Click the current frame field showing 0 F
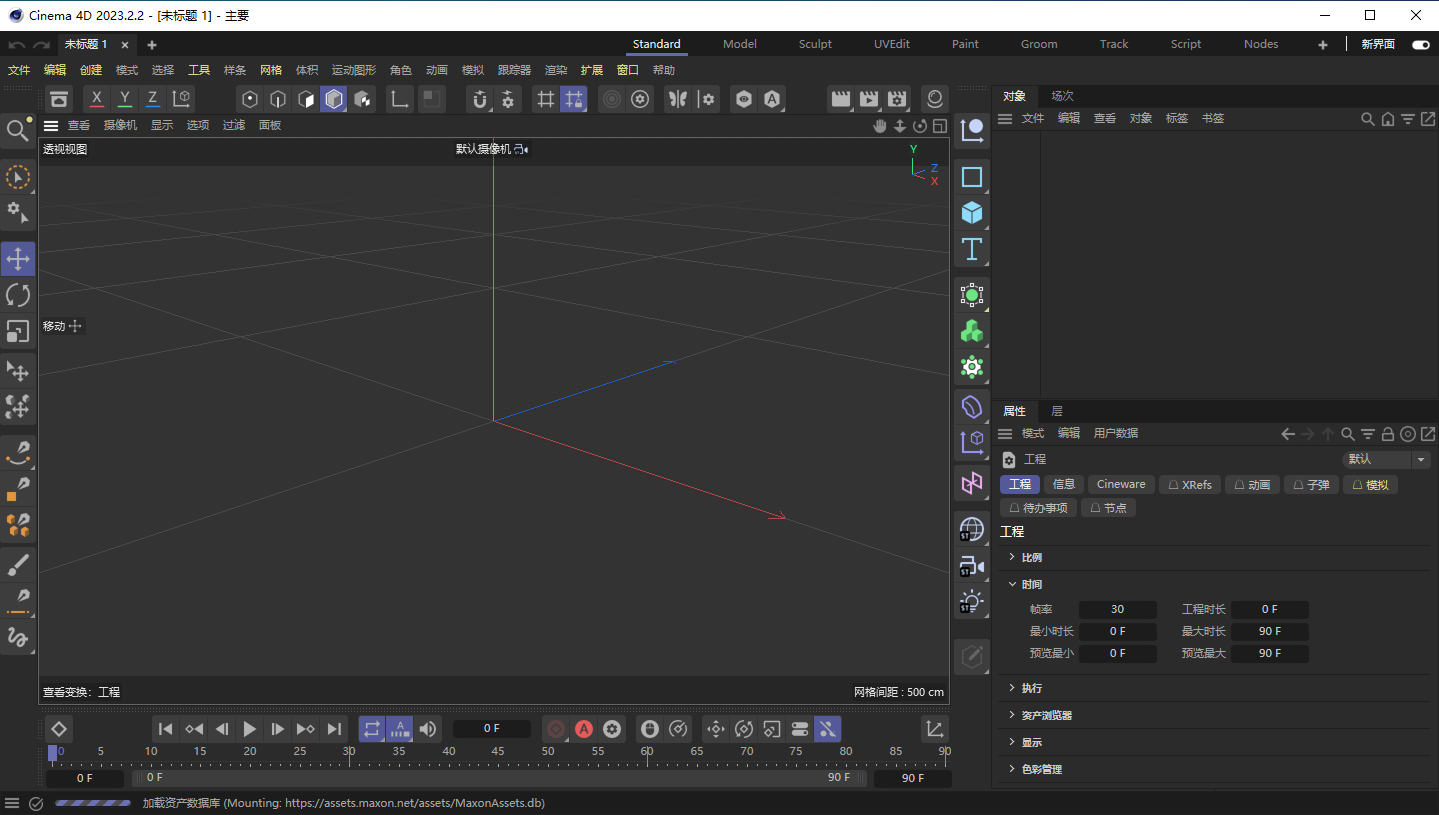 (x=491, y=728)
